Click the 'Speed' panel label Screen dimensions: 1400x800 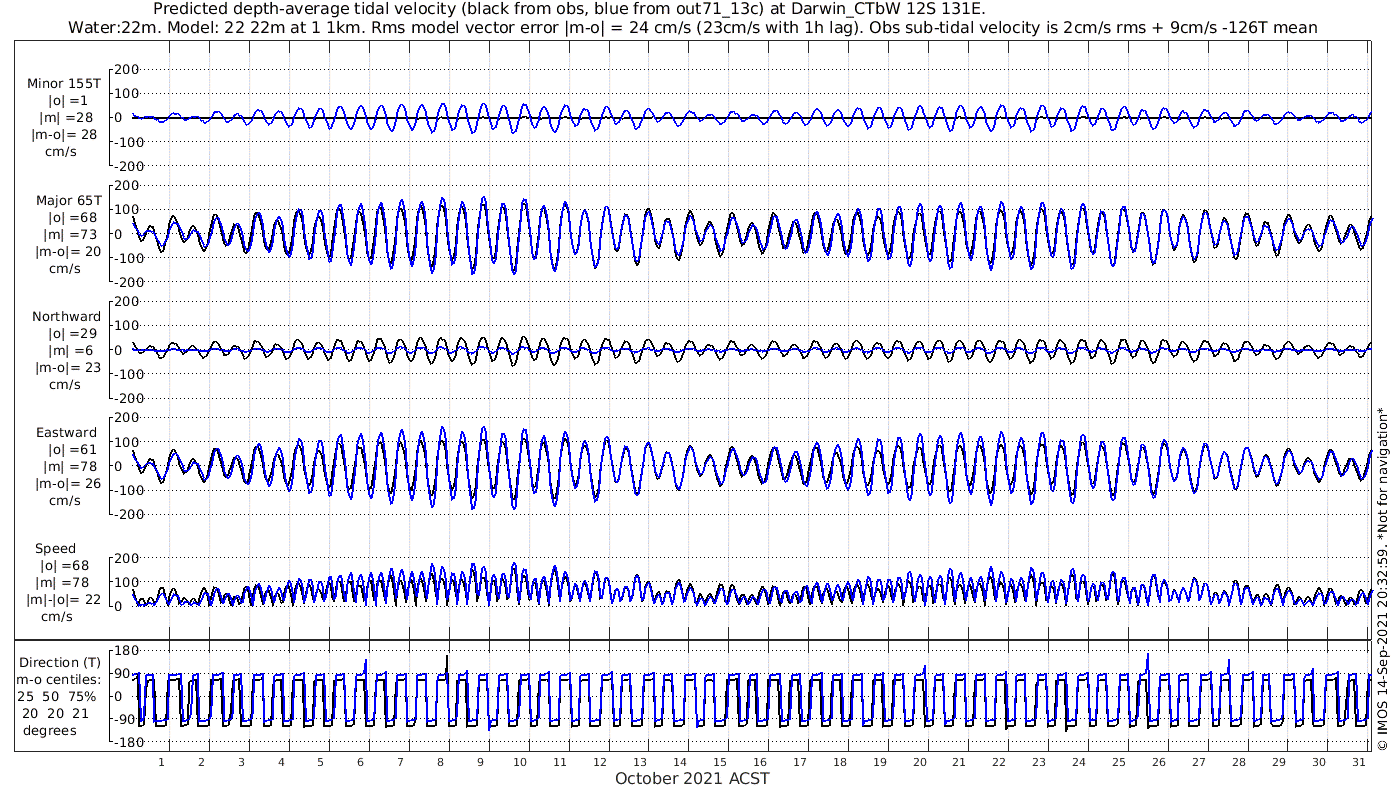tap(55, 549)
